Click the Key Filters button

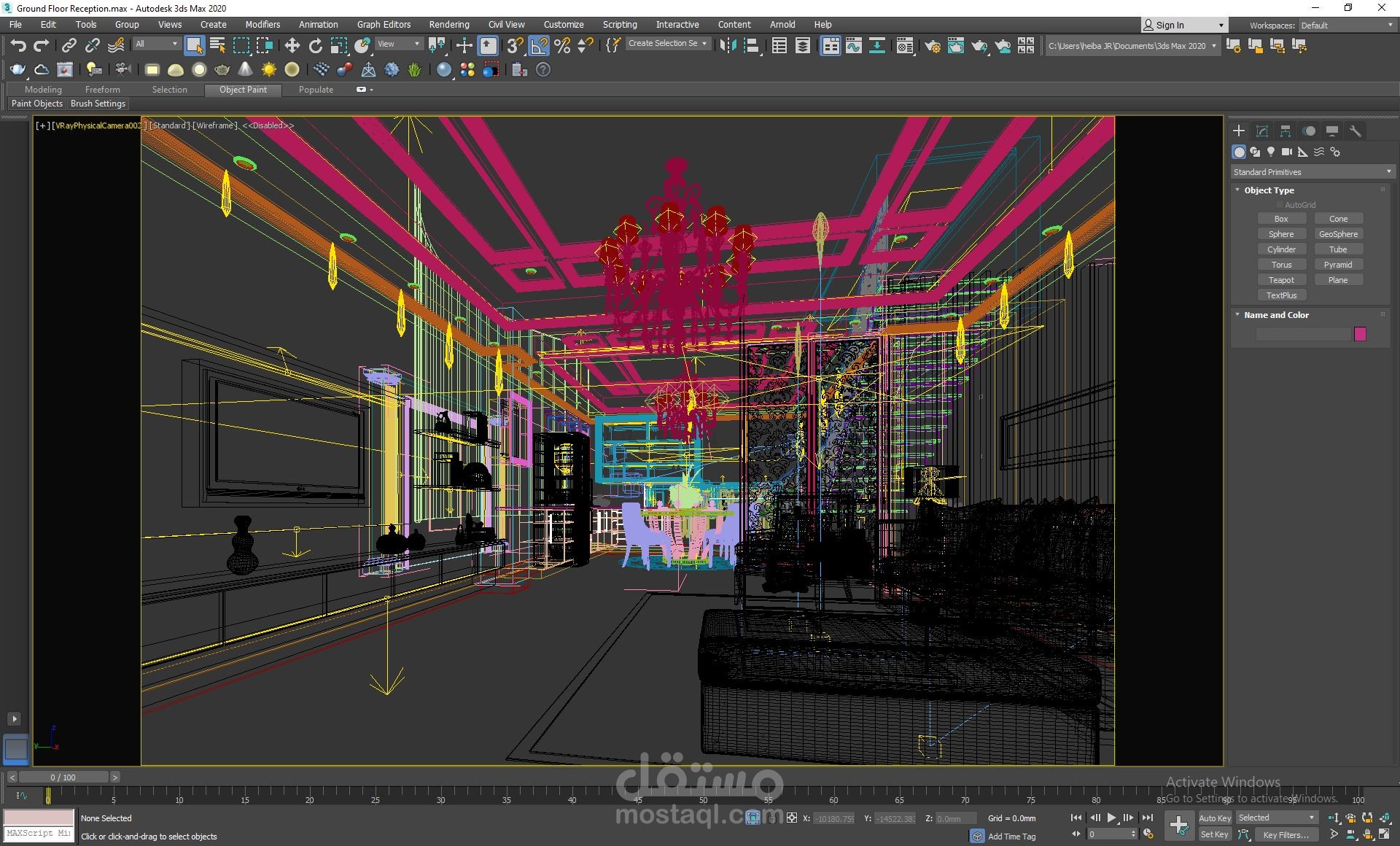point(1286,834)
